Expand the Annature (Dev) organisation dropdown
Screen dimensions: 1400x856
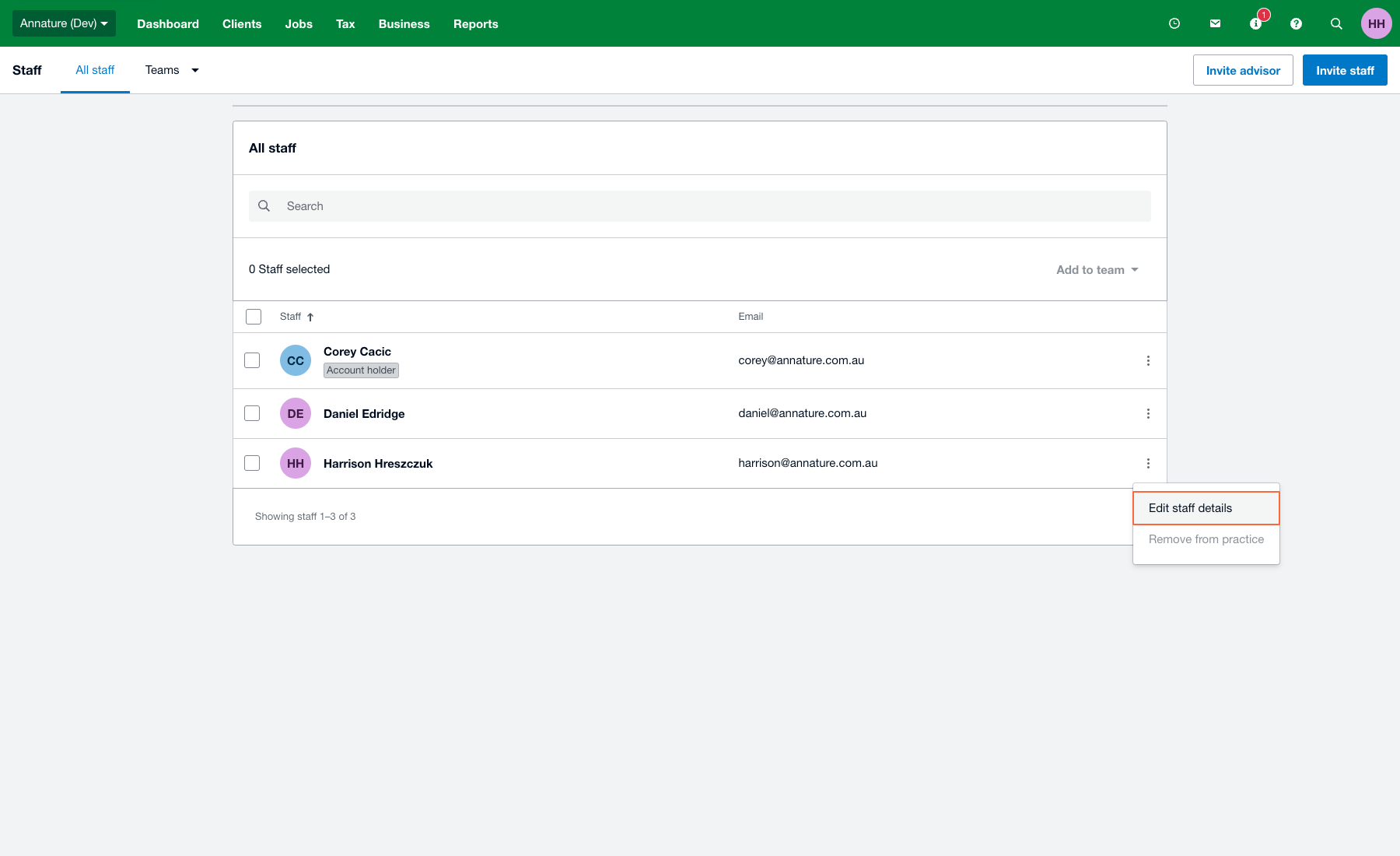[x=64, y=23]
